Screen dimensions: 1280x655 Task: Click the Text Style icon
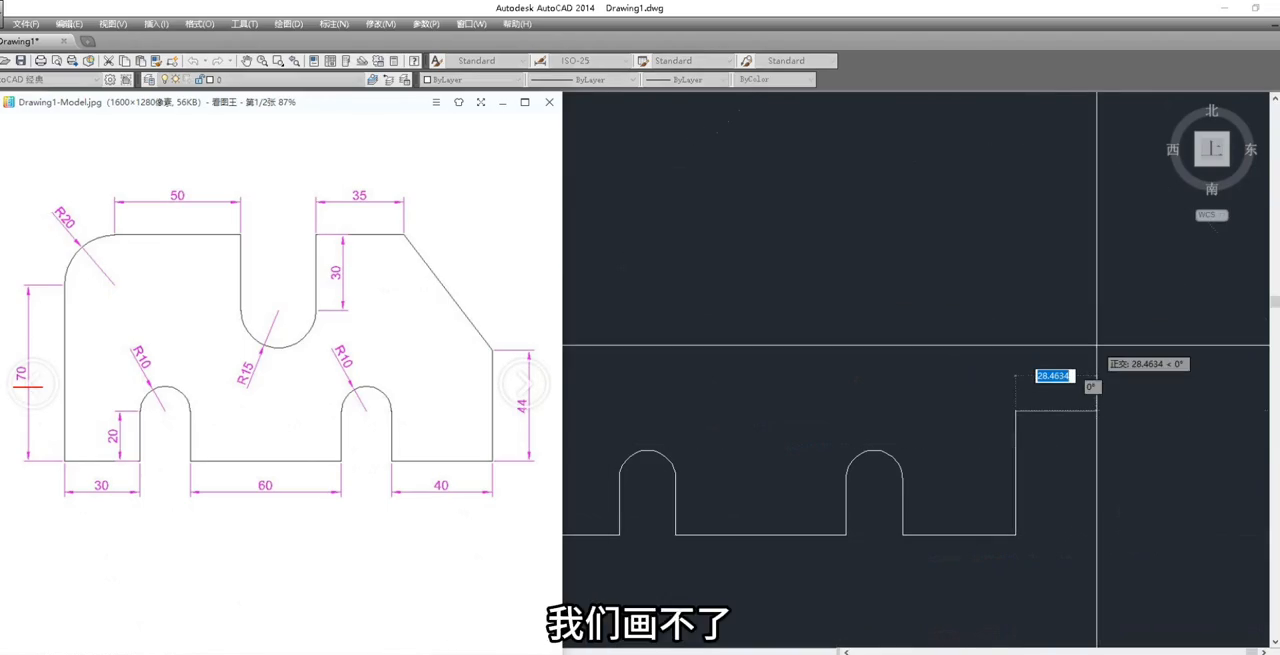point(437,61)
